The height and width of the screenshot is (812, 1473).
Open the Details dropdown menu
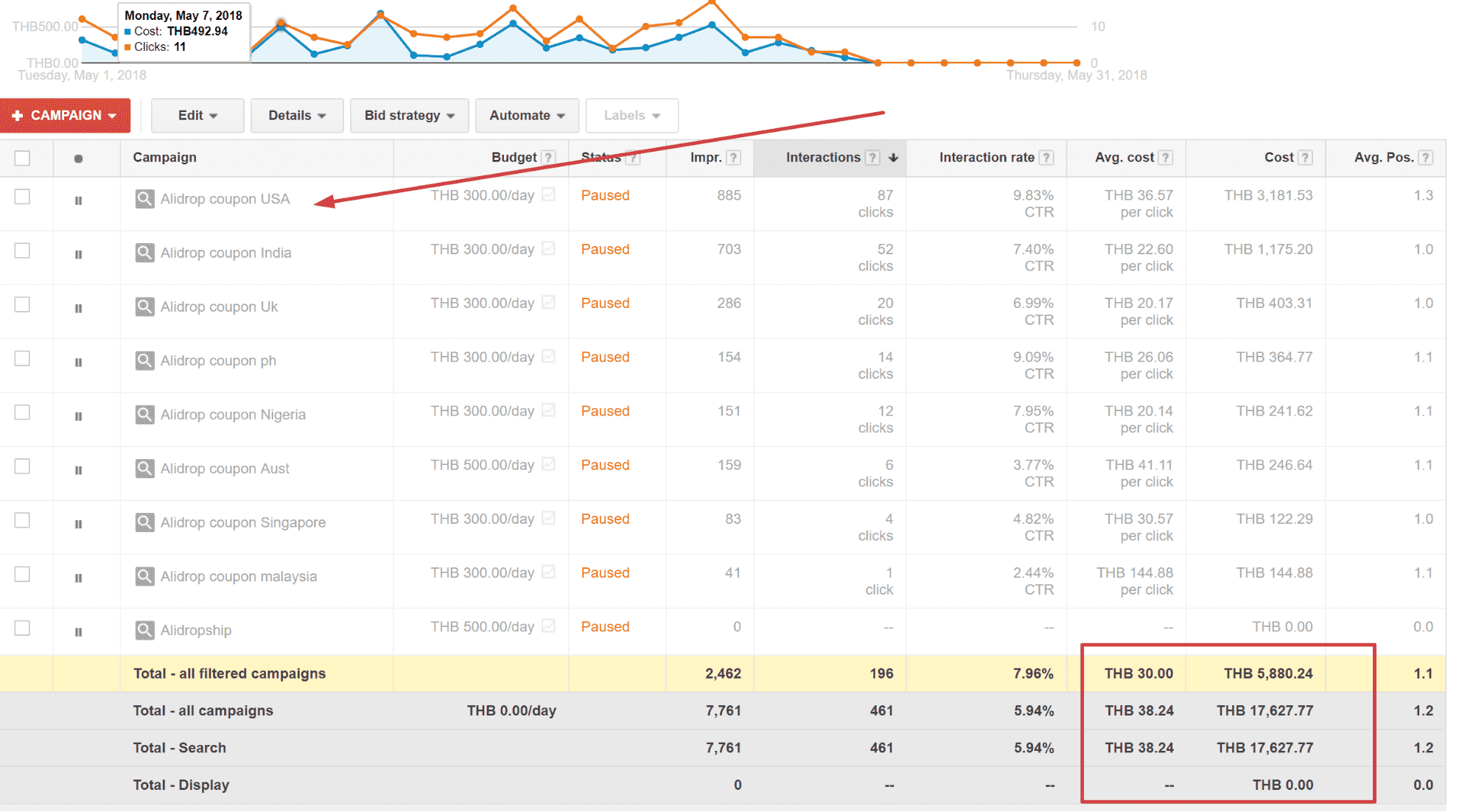point(297,116)
